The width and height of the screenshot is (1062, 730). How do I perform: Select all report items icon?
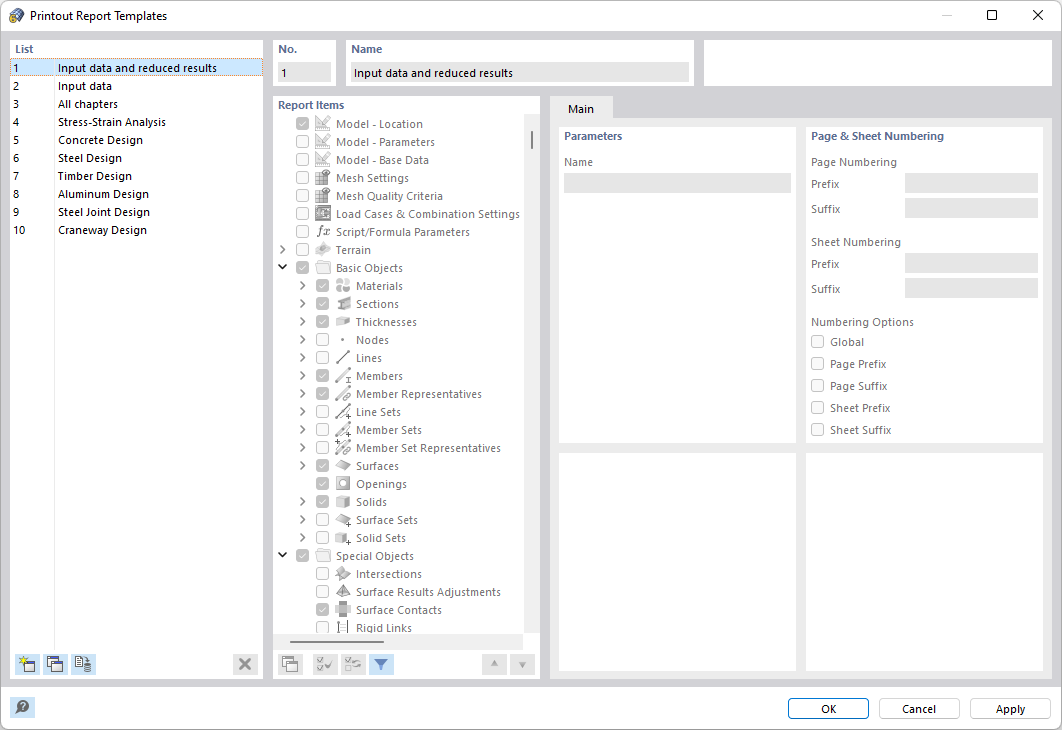(x=324, y=664)
